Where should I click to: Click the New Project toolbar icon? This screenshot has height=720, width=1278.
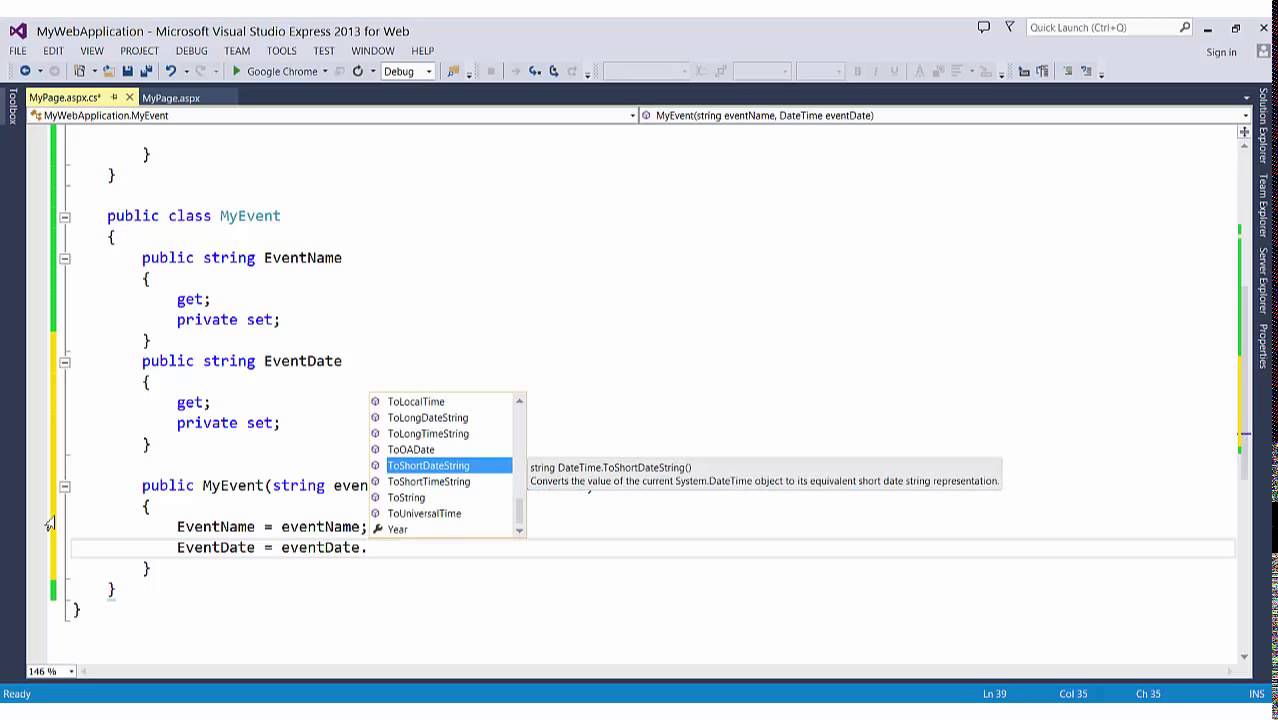(80, 71)
